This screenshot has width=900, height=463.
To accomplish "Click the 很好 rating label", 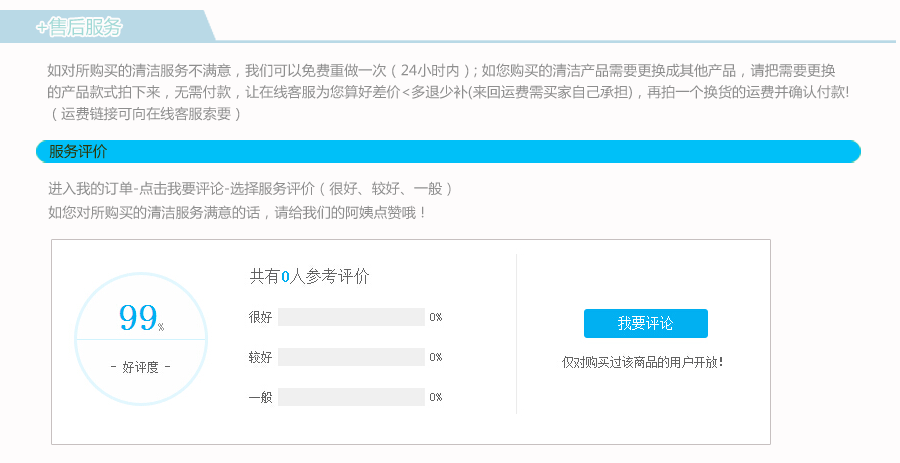I will click(260, 317).
